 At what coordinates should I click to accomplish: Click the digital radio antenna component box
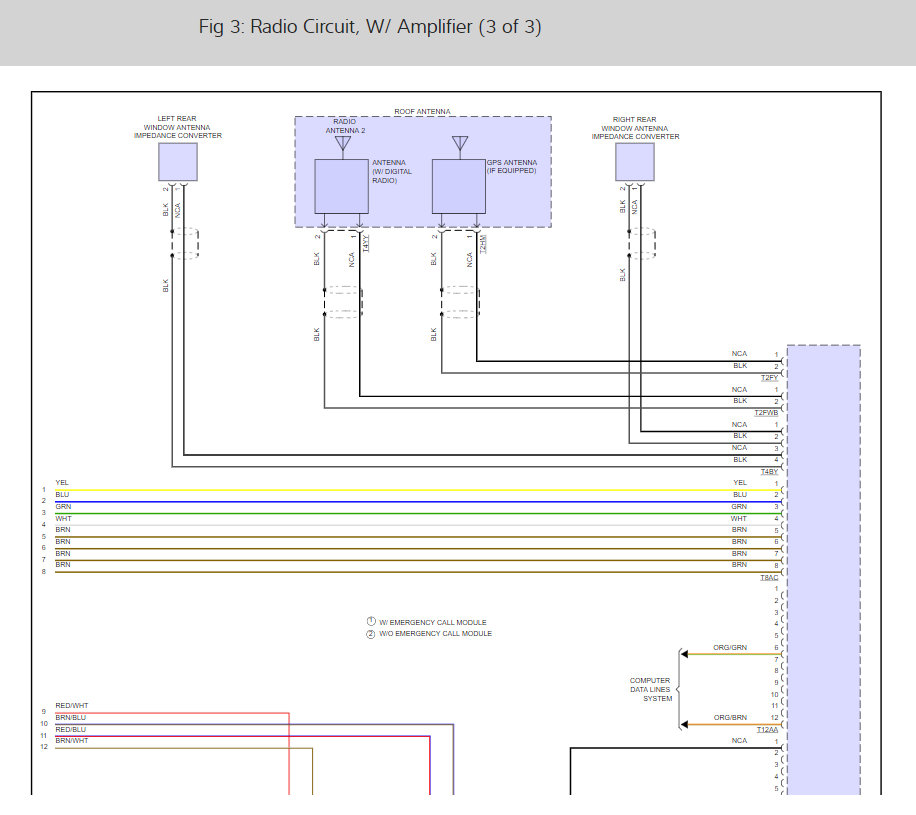point(342,186)
